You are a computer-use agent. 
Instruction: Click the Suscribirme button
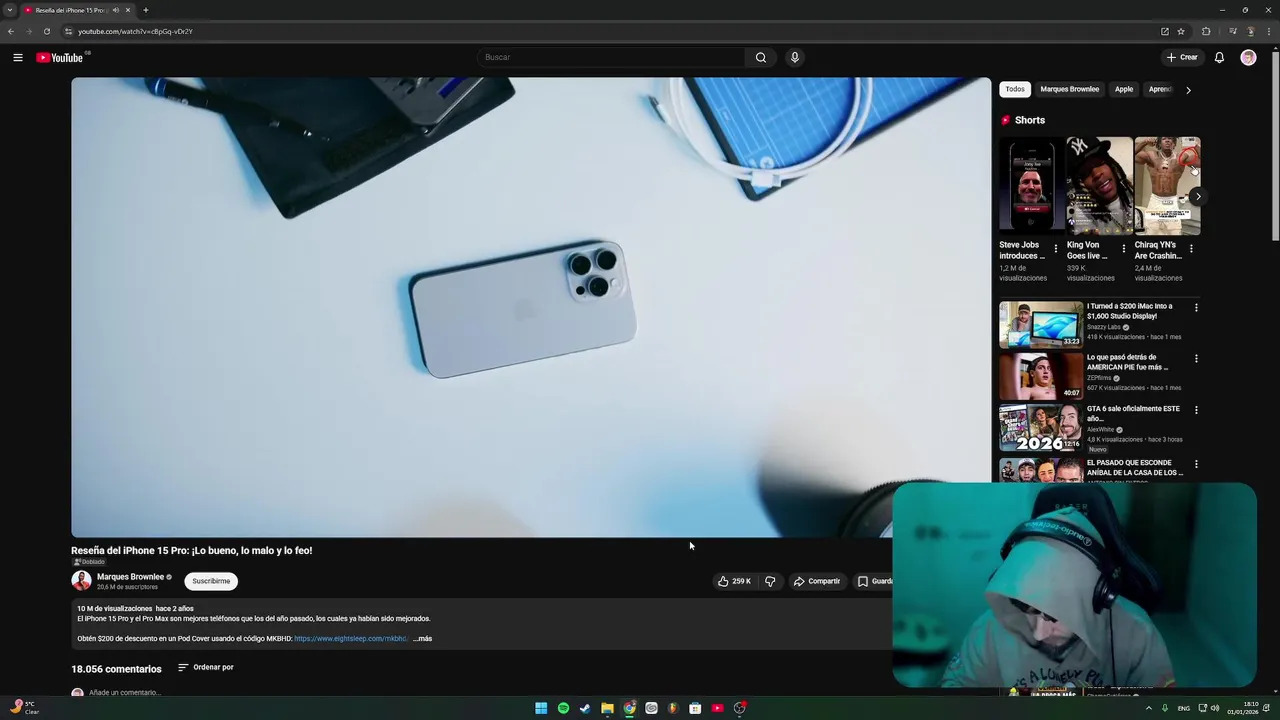(211, 581)
